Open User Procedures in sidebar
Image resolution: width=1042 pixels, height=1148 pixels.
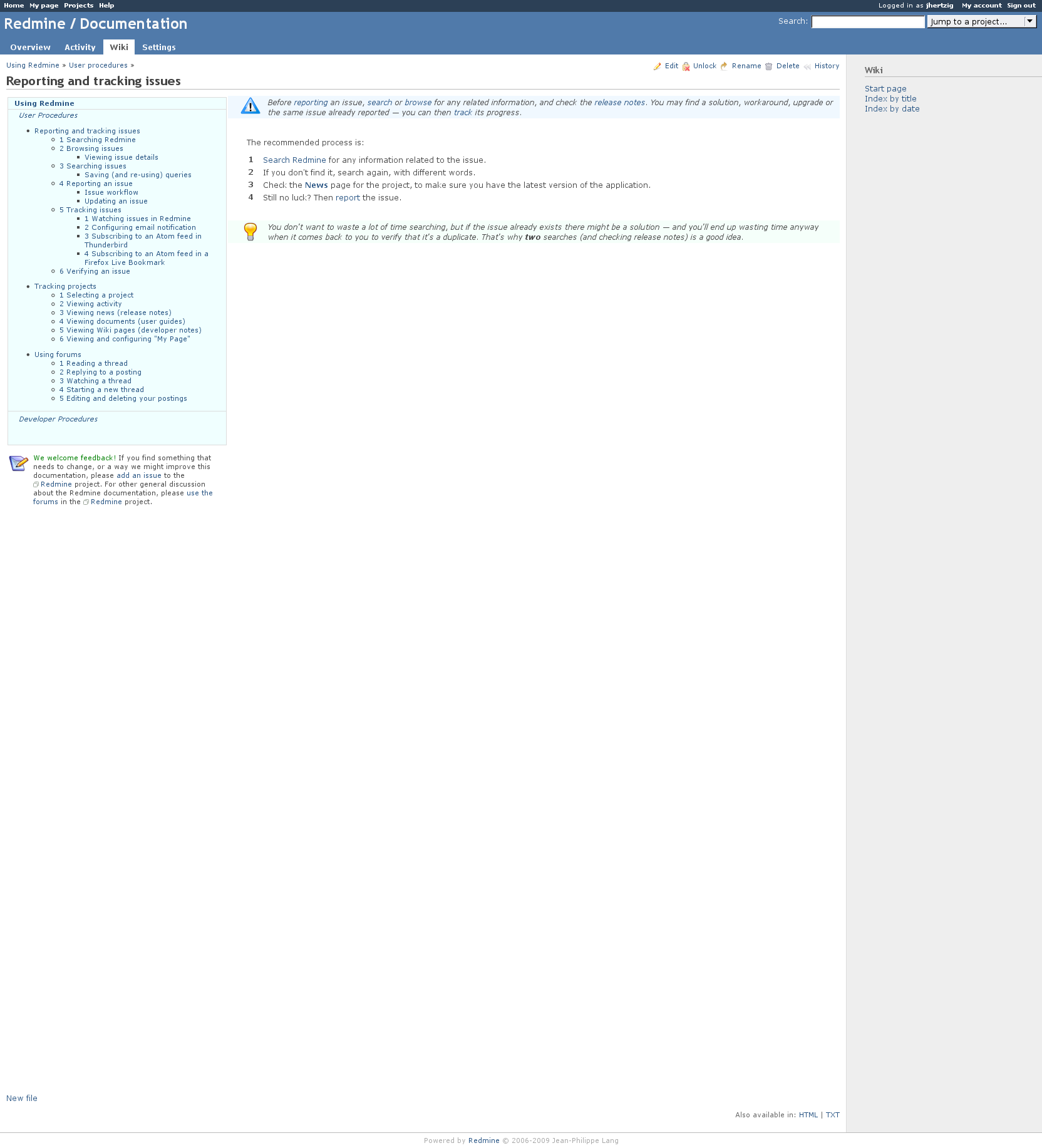click(48, 115)
